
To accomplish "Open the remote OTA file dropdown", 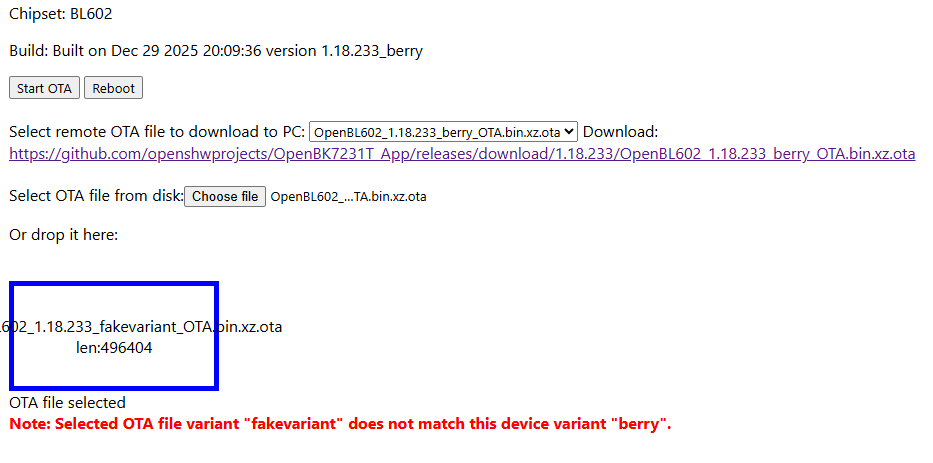I will point(443,132).
